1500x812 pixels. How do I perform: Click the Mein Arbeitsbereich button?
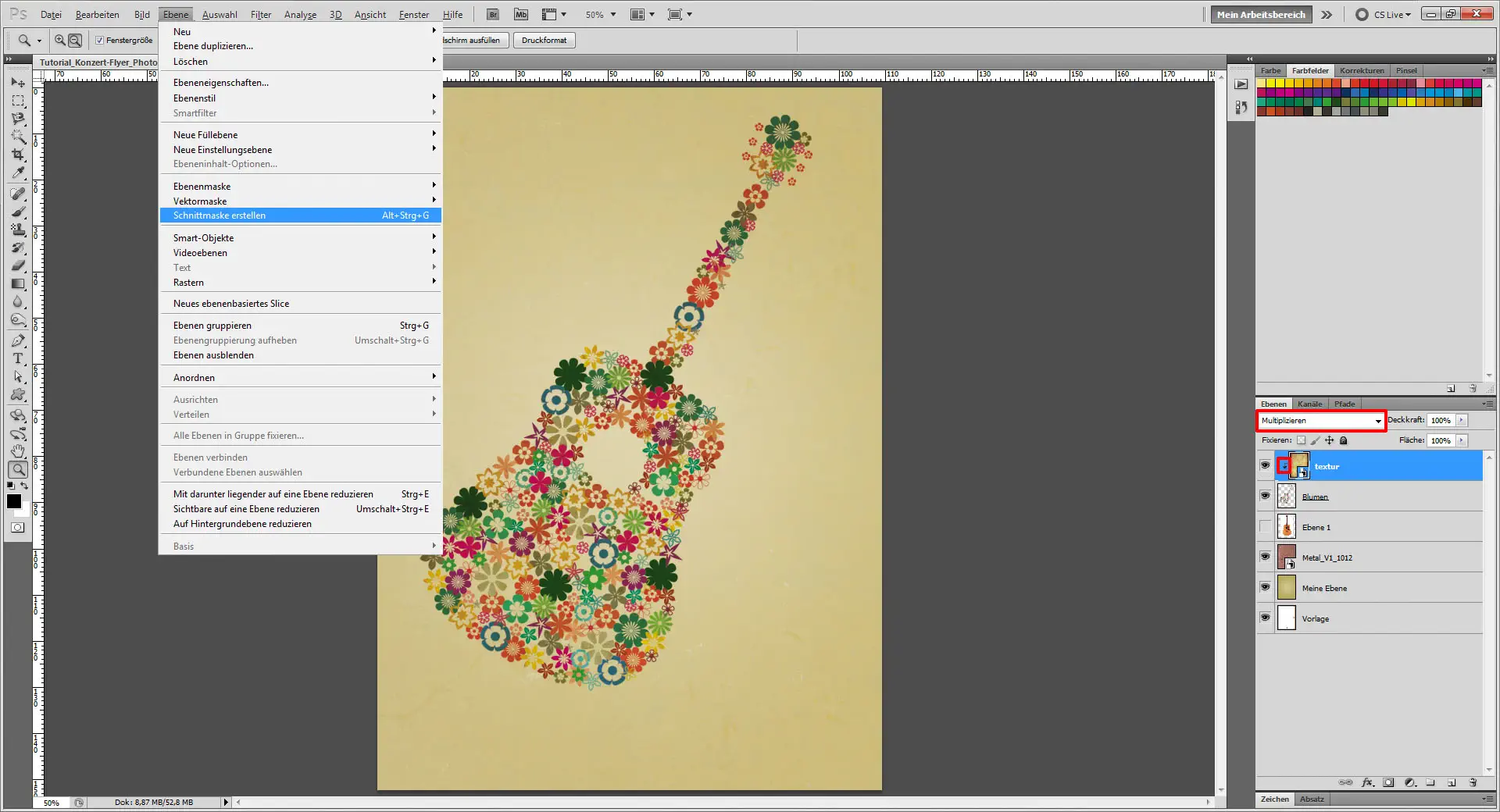pyautogui.click(x=1260, y=15)
